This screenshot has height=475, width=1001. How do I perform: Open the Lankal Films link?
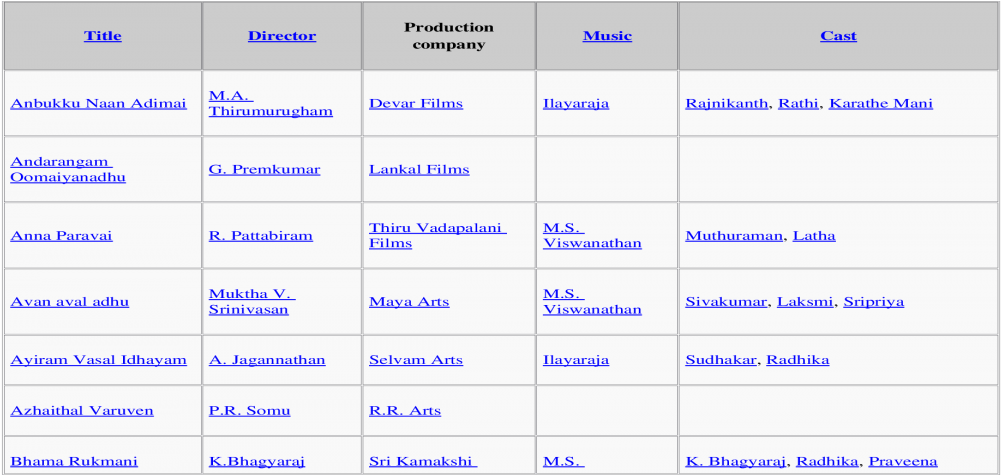coord(419,170)
